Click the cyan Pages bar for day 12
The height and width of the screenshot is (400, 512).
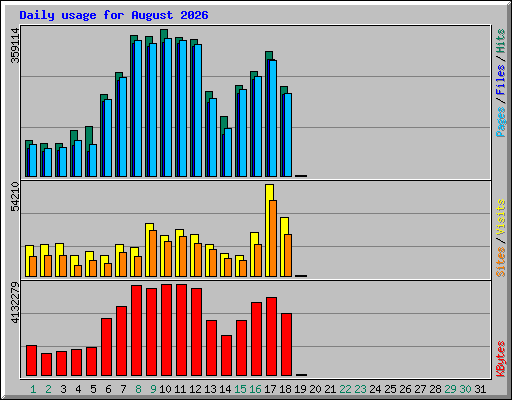click(x=198, y=110)
